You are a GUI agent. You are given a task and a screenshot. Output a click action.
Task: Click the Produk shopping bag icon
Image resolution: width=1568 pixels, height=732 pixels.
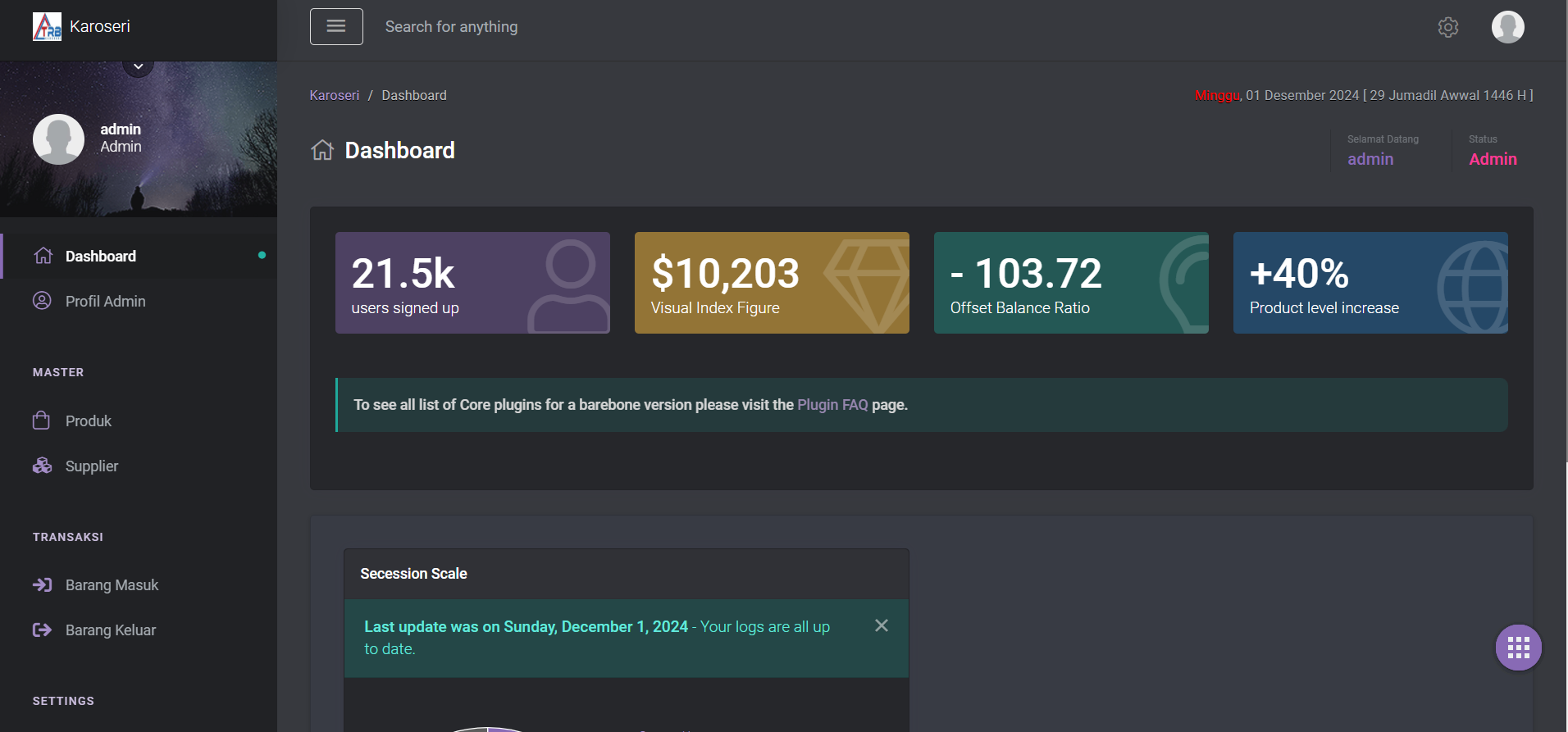point(42,421)
